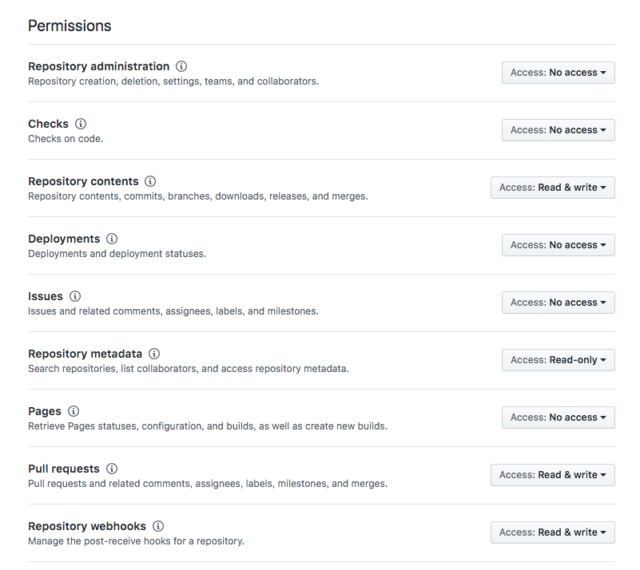Click Repository webhooks info icon

[158, 526]
